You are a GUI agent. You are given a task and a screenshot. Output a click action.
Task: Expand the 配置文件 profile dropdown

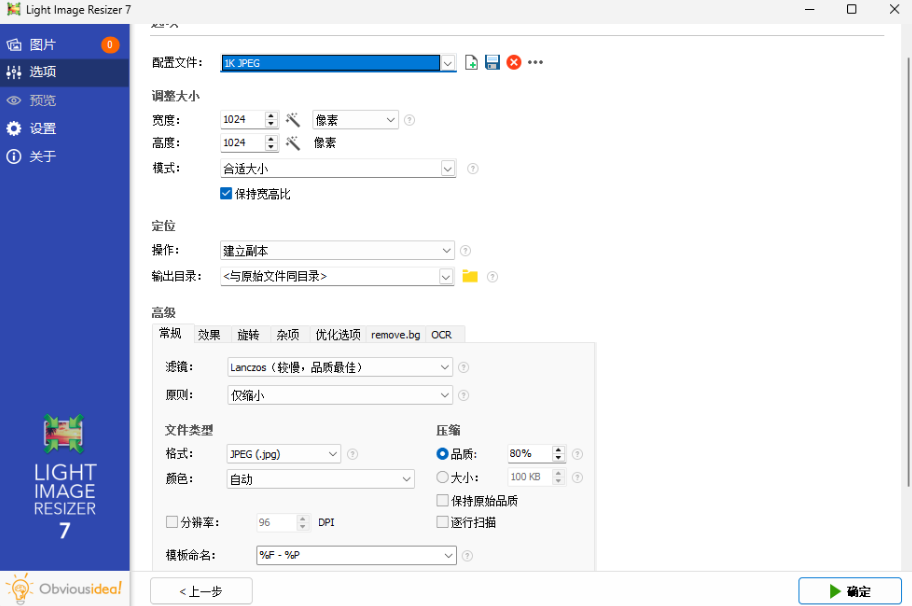(x=448, y=63)
